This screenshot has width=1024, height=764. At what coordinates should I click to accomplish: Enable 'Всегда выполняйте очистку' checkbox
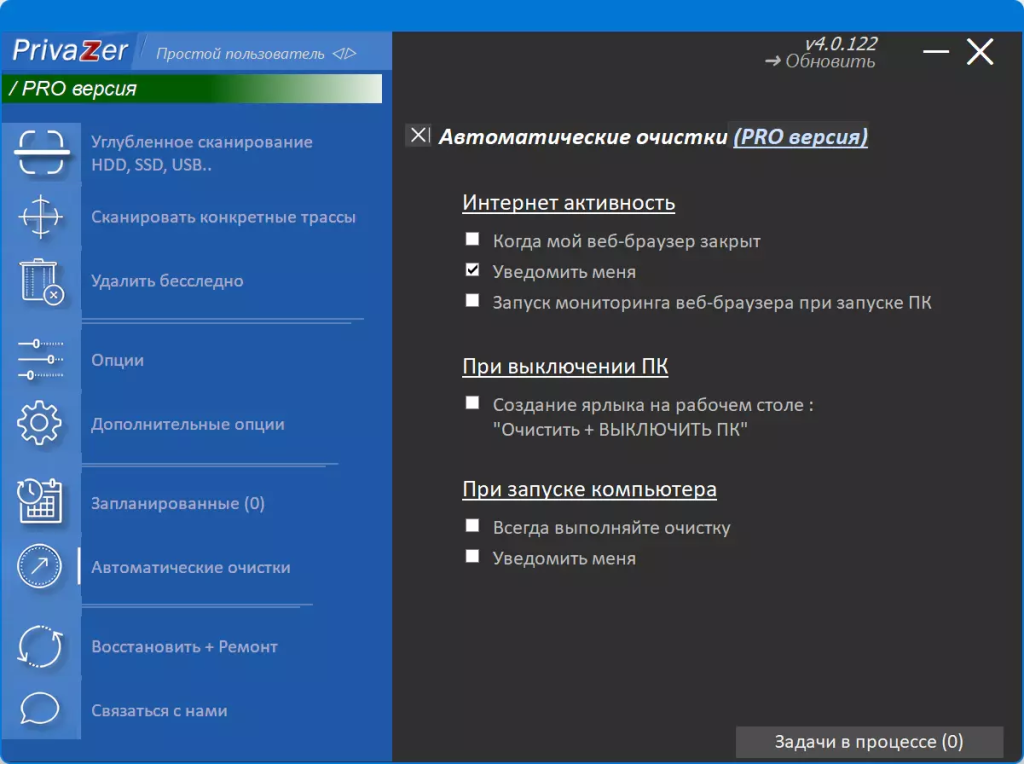472,526
